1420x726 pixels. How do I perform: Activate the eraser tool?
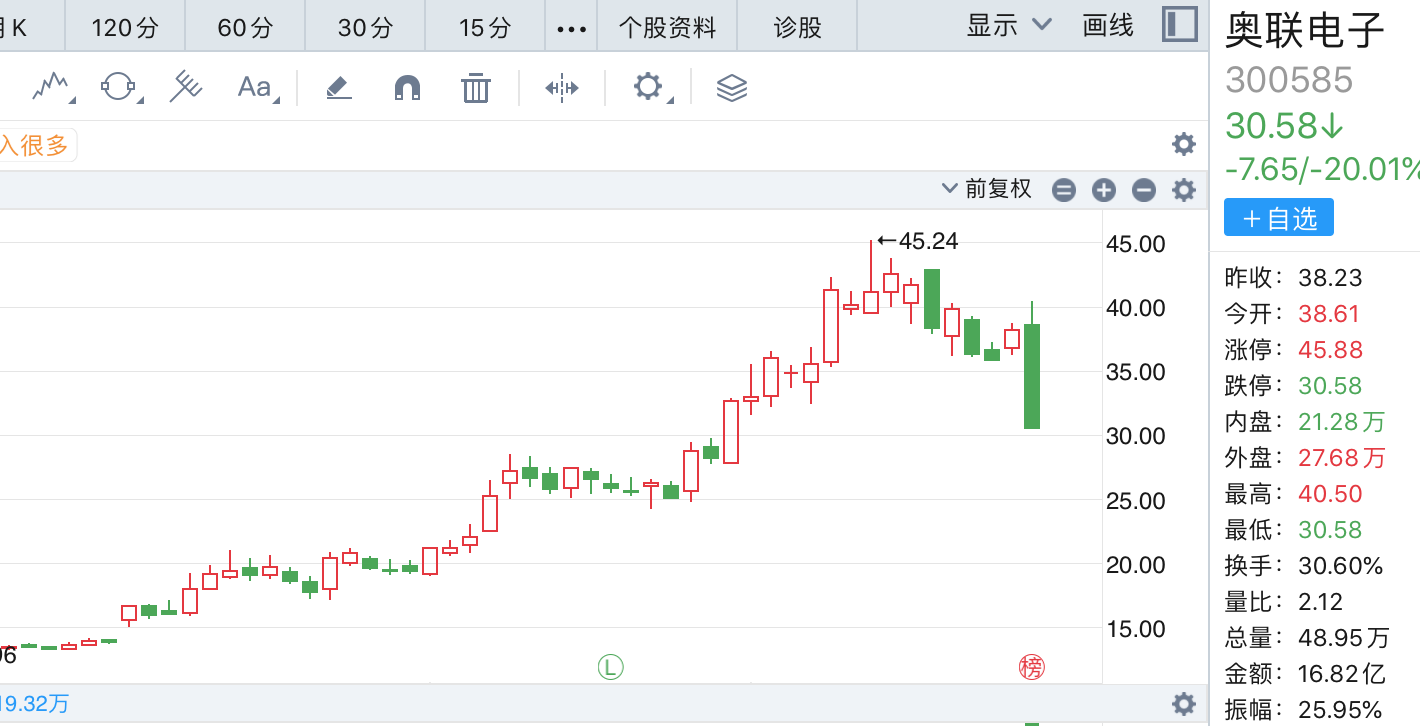[339, 88]
